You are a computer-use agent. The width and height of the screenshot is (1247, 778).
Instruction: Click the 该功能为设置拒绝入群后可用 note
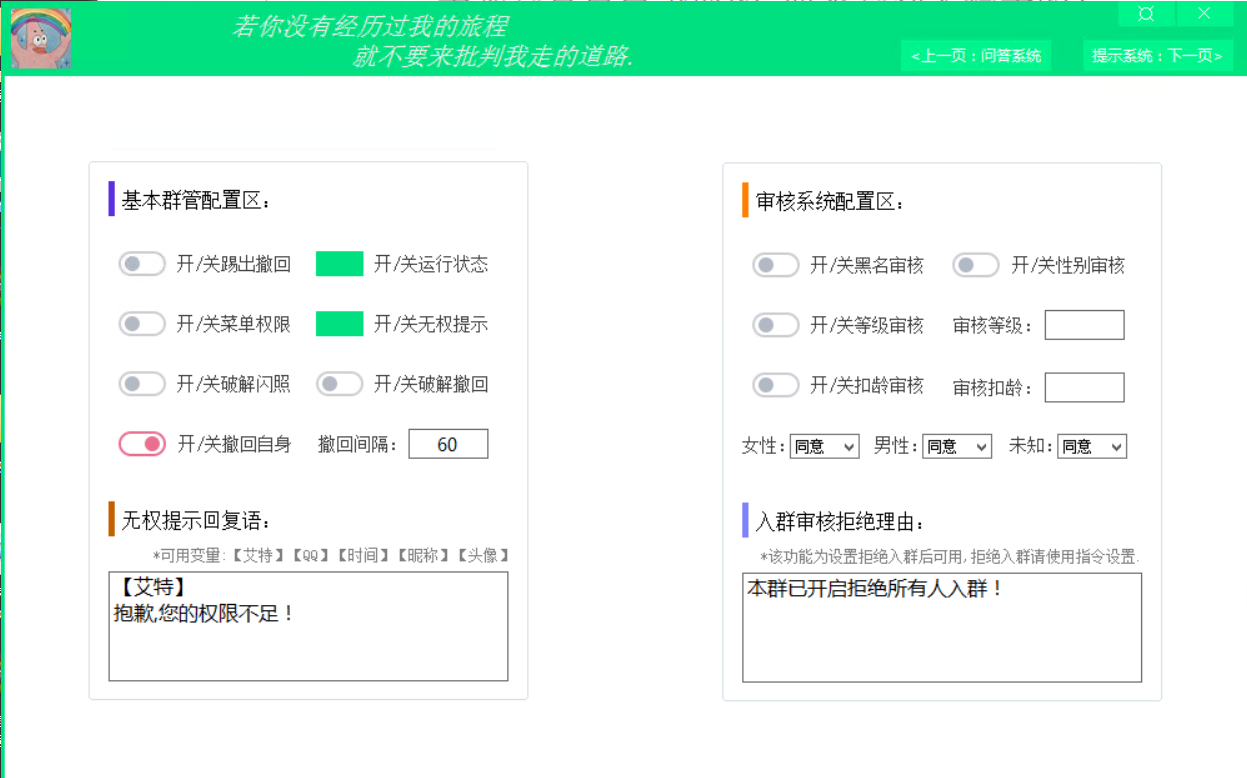pos(950,556)
